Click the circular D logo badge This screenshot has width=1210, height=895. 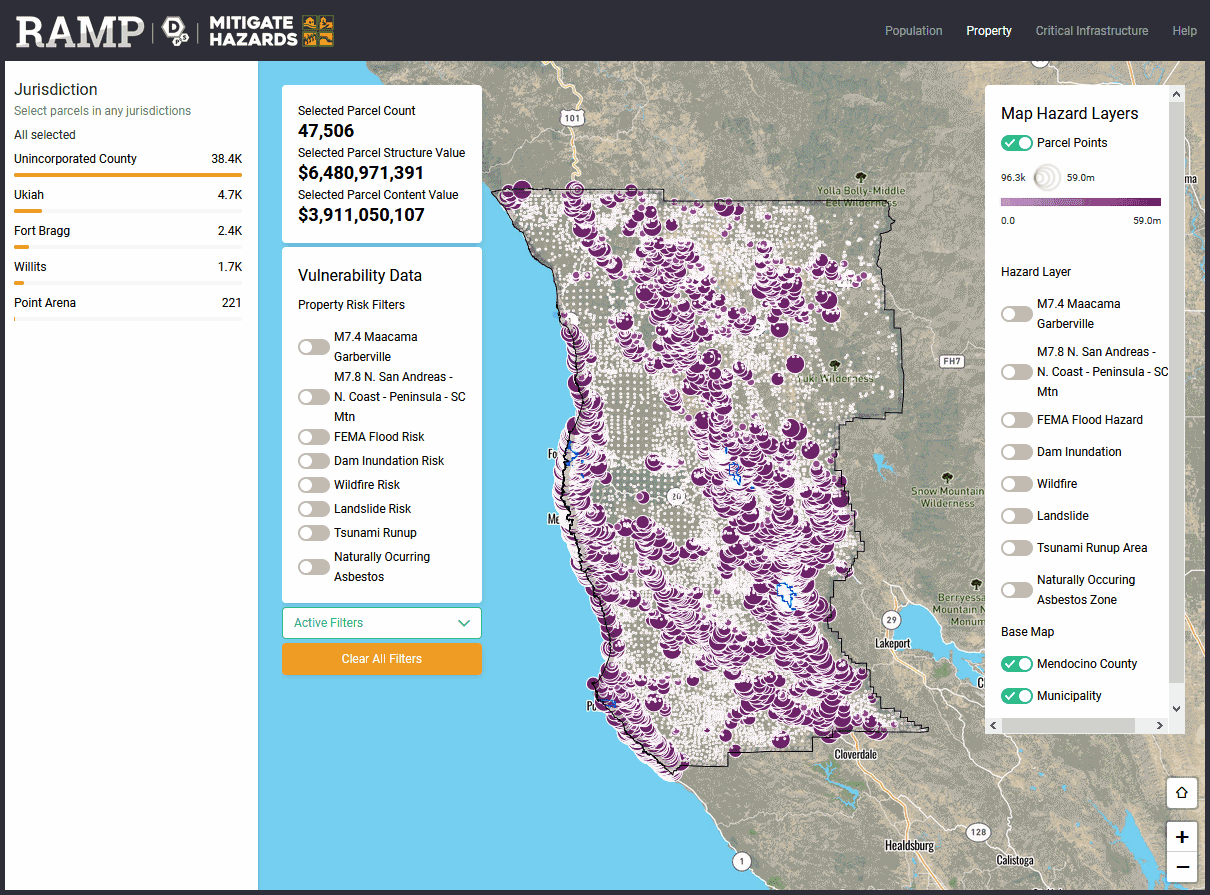click(175, 32)
